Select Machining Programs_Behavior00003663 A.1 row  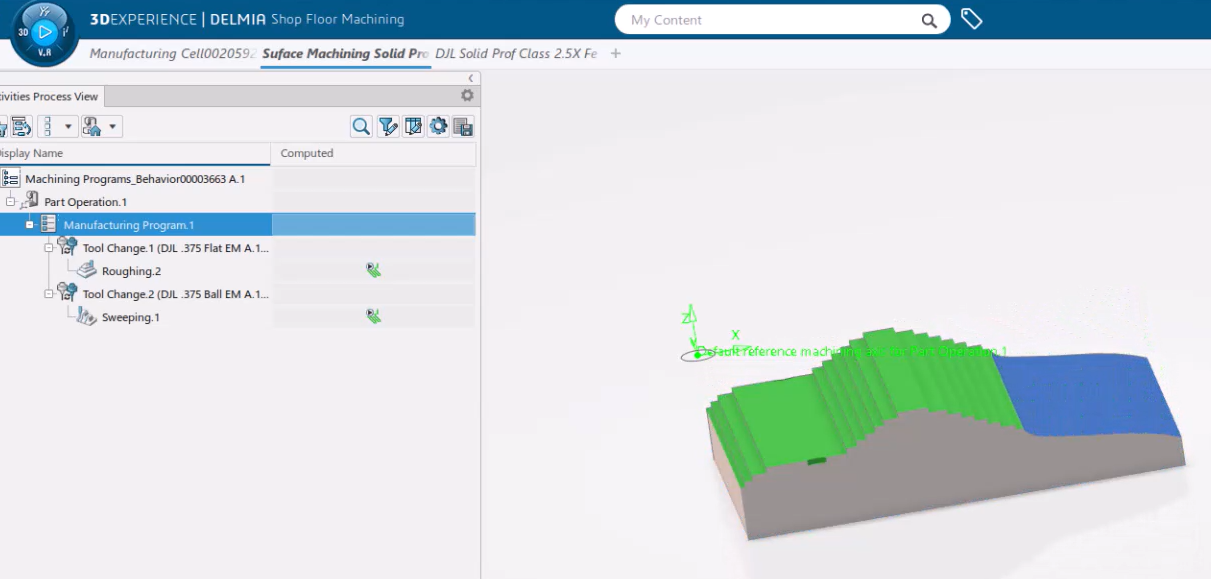[135, 179]
